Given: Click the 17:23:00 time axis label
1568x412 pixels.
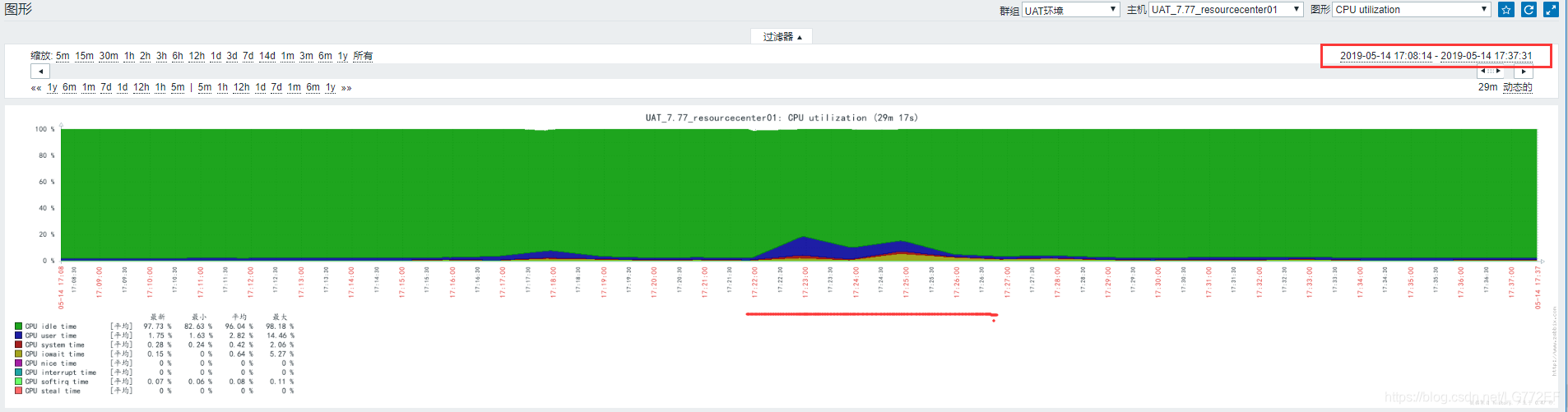Looking at the screenshot, I should click(x=805, y=282).
